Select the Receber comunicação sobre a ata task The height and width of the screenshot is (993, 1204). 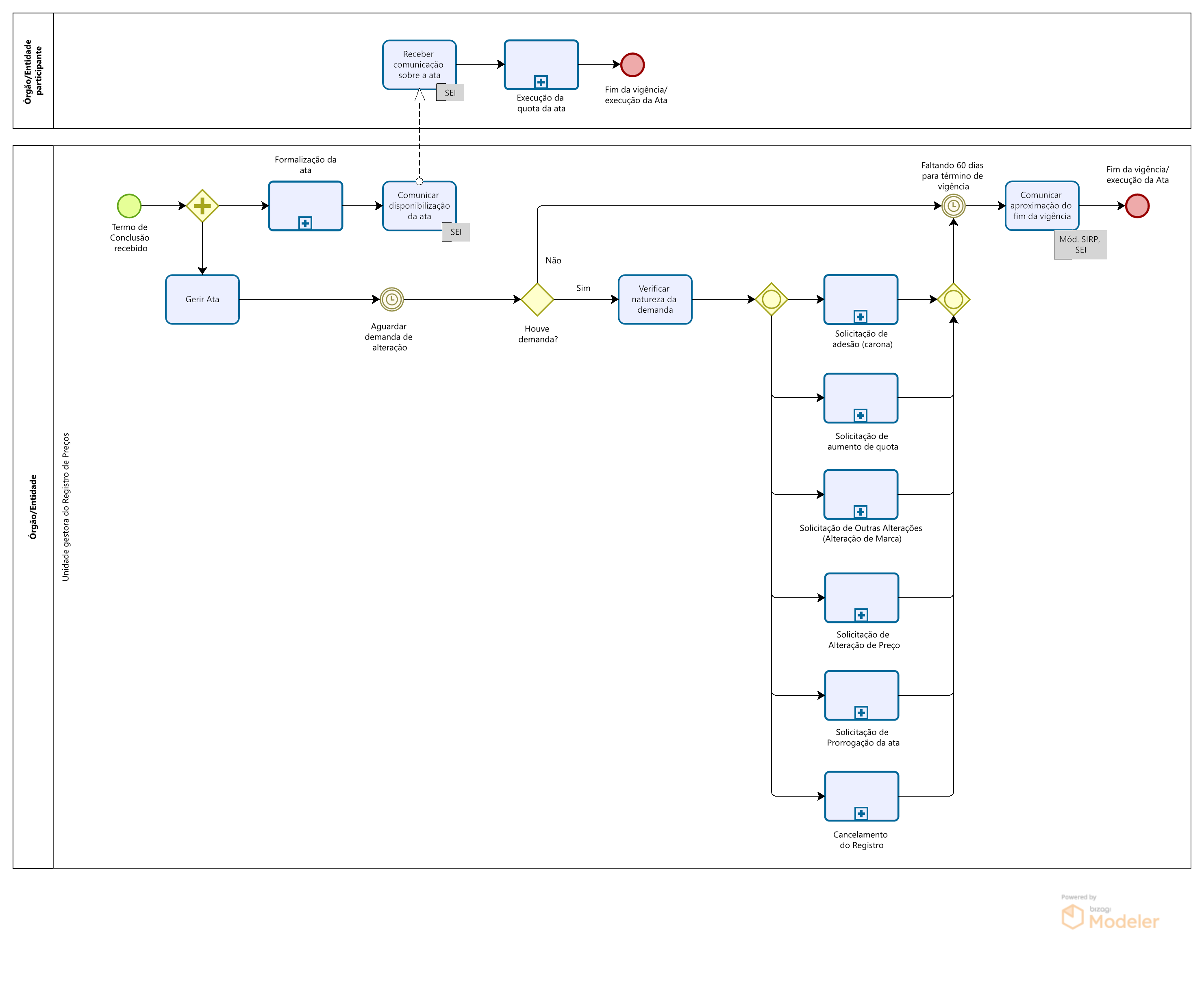point(419,64)
